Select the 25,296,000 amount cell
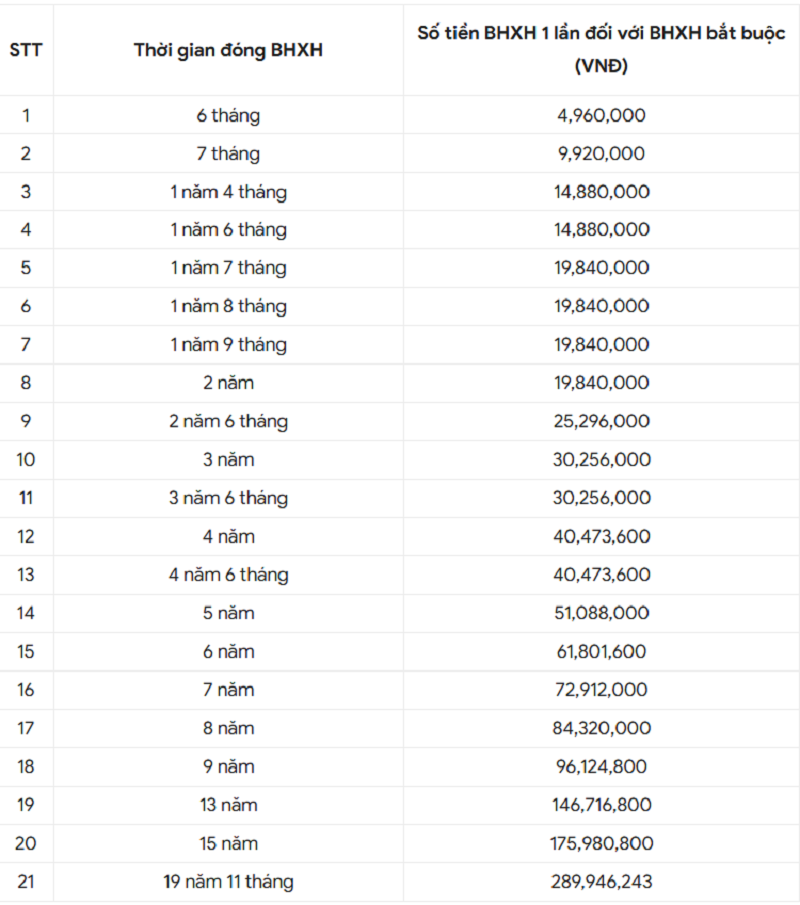The image size is (800, 905). [x=601, y=422]
